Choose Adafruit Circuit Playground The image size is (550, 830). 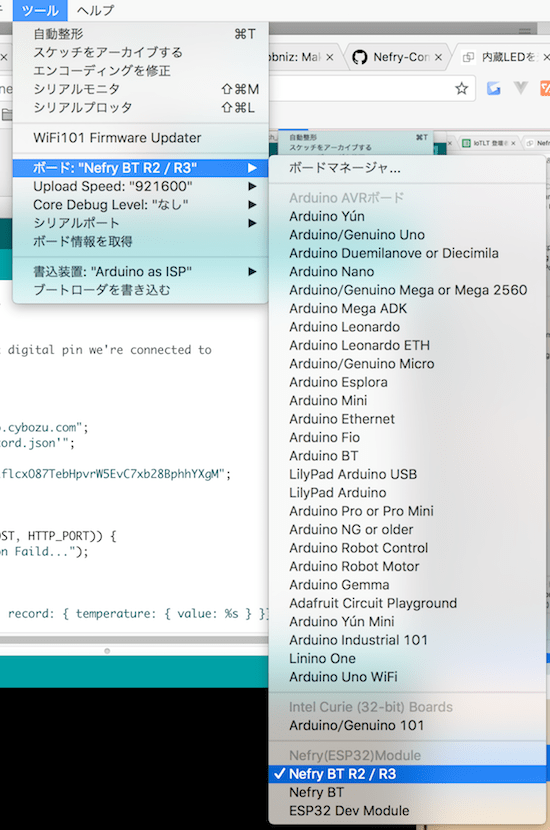(407, 603)
